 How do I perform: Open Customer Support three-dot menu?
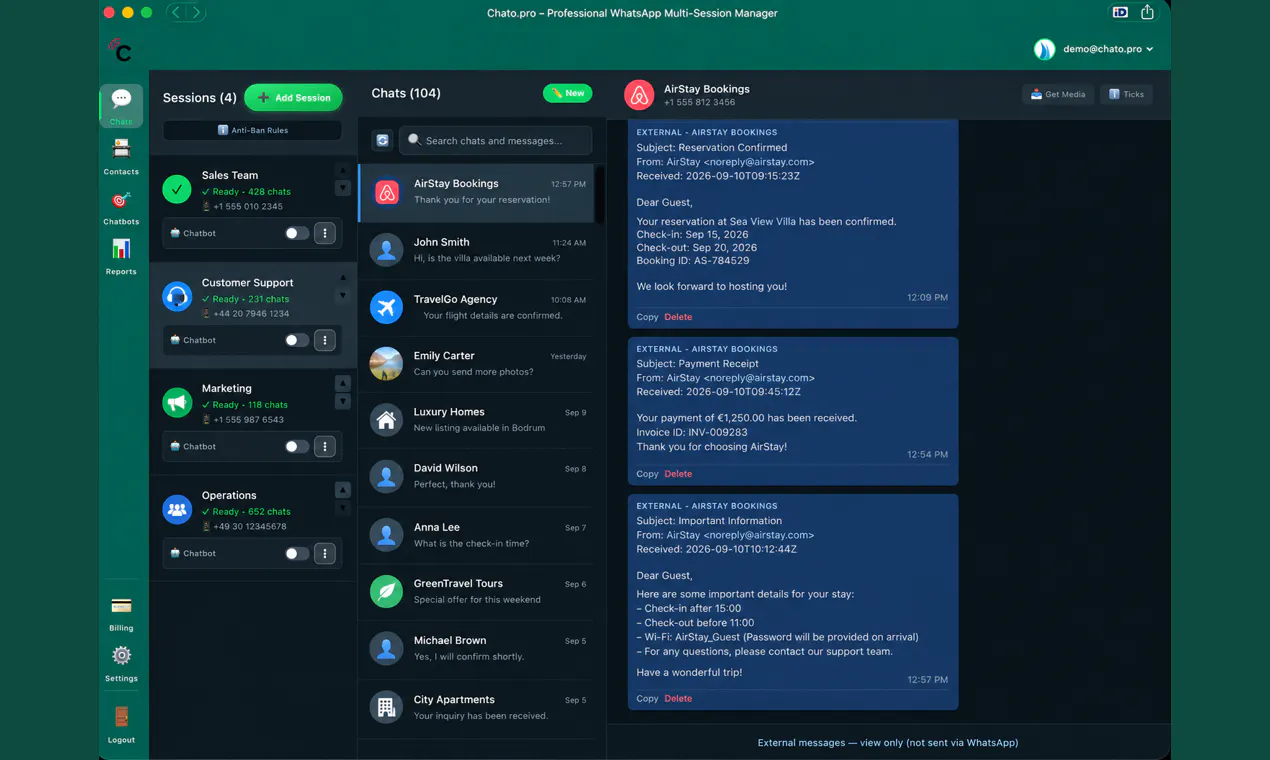(325, 340)
